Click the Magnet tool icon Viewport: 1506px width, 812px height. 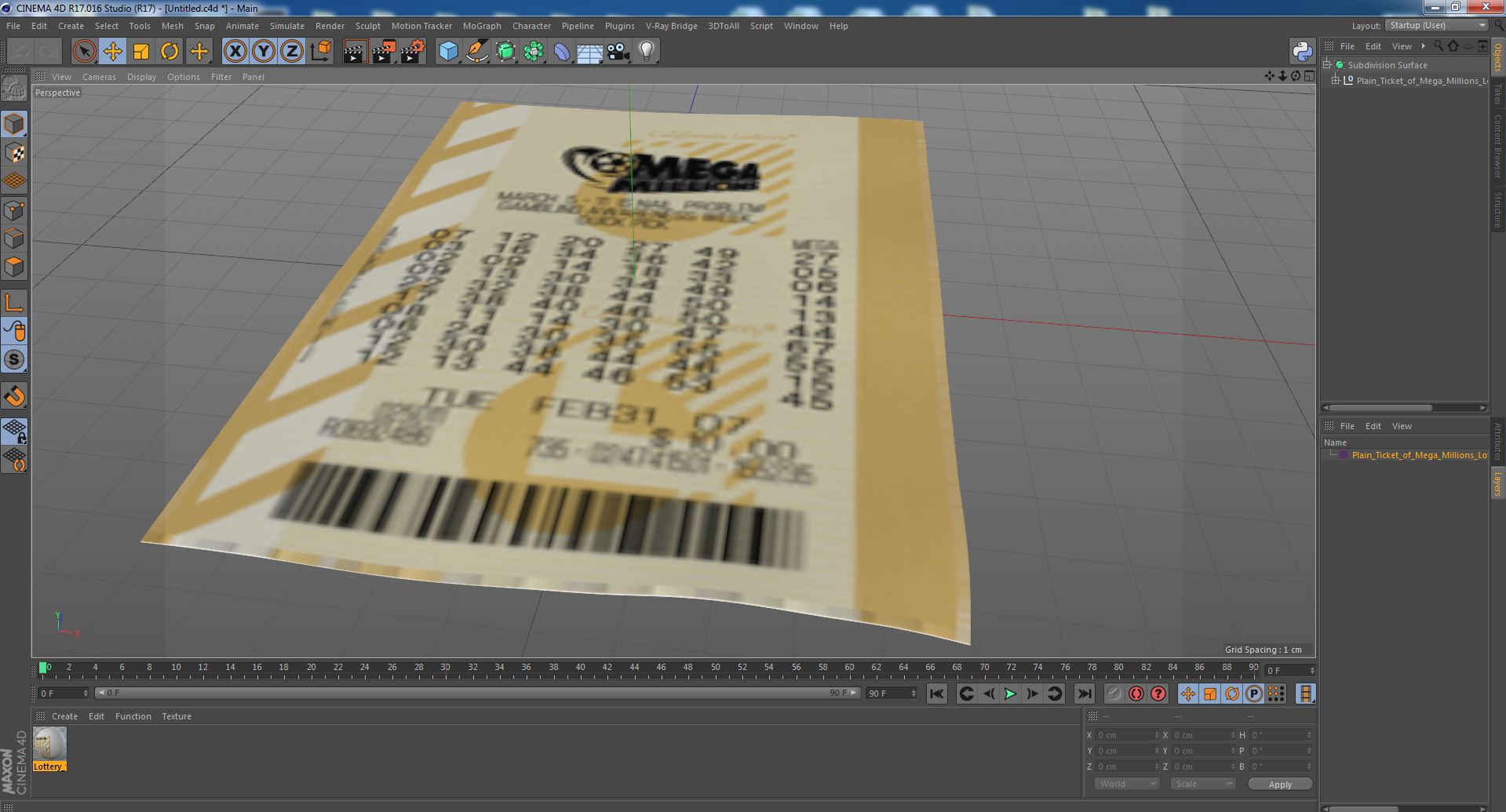click(x=14, y=396)
